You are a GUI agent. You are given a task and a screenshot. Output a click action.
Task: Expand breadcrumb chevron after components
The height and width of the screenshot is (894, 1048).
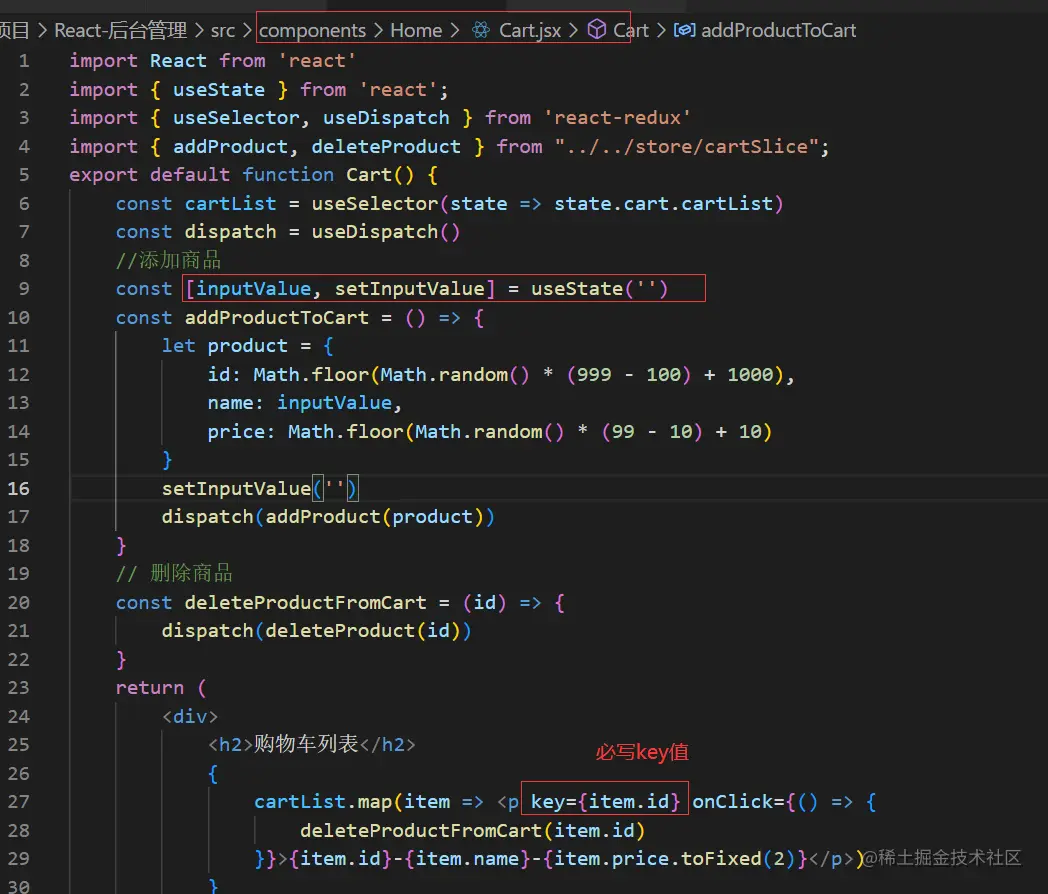pos(378,31)
